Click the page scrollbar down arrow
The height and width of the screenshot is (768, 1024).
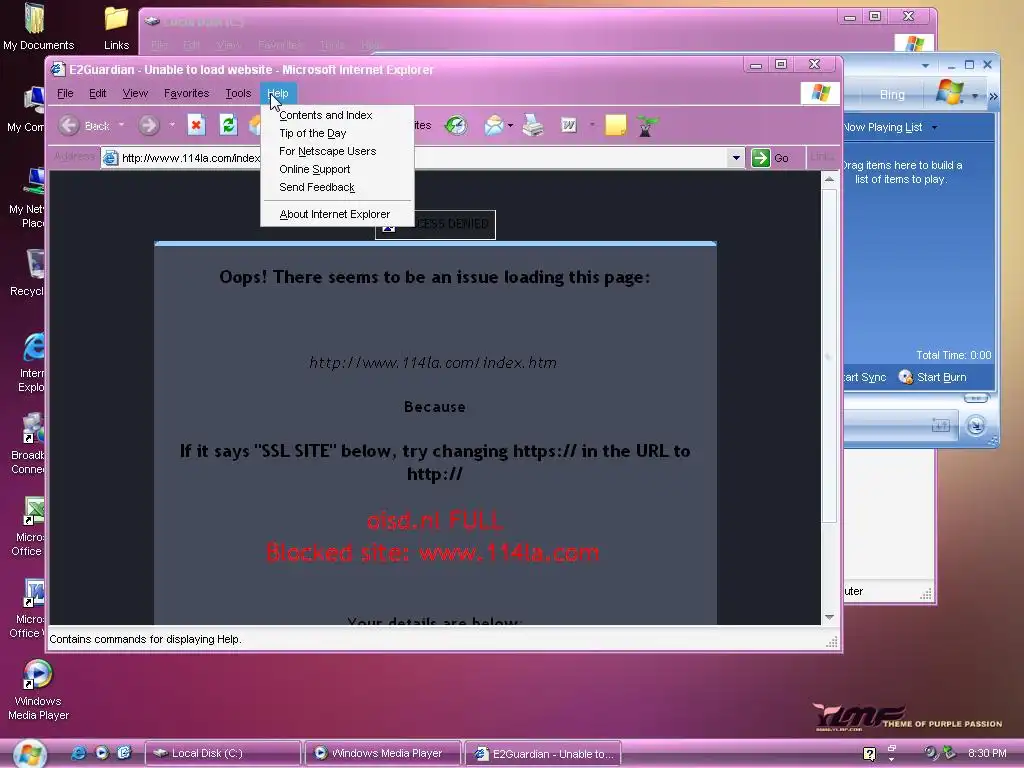pyautogui.click(x=829, y=617)
